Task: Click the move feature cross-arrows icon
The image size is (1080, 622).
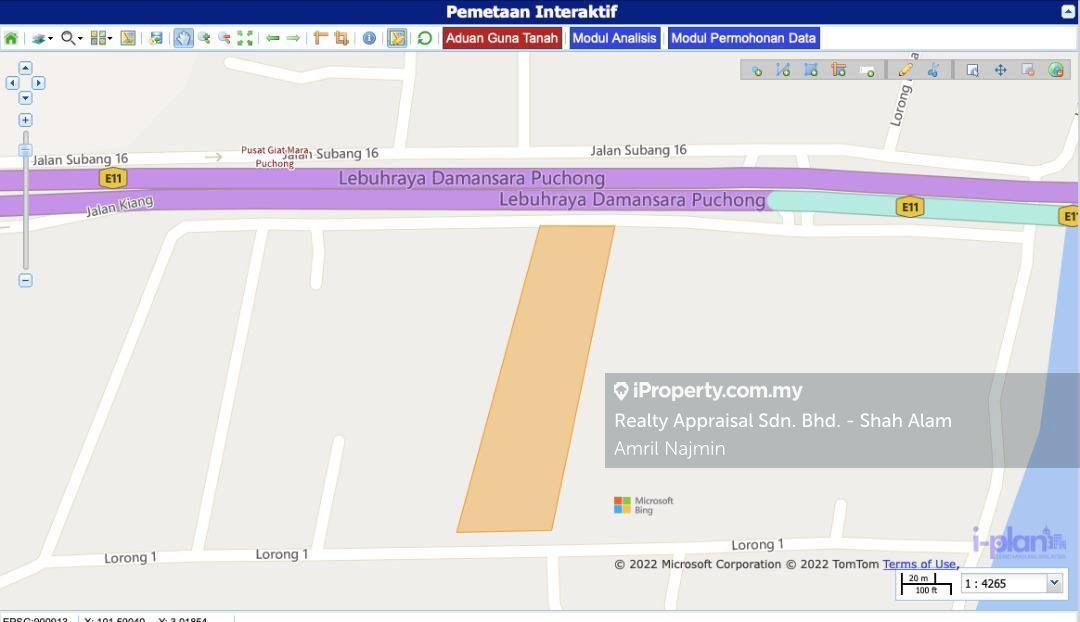Action: [x=1000, y=69]
